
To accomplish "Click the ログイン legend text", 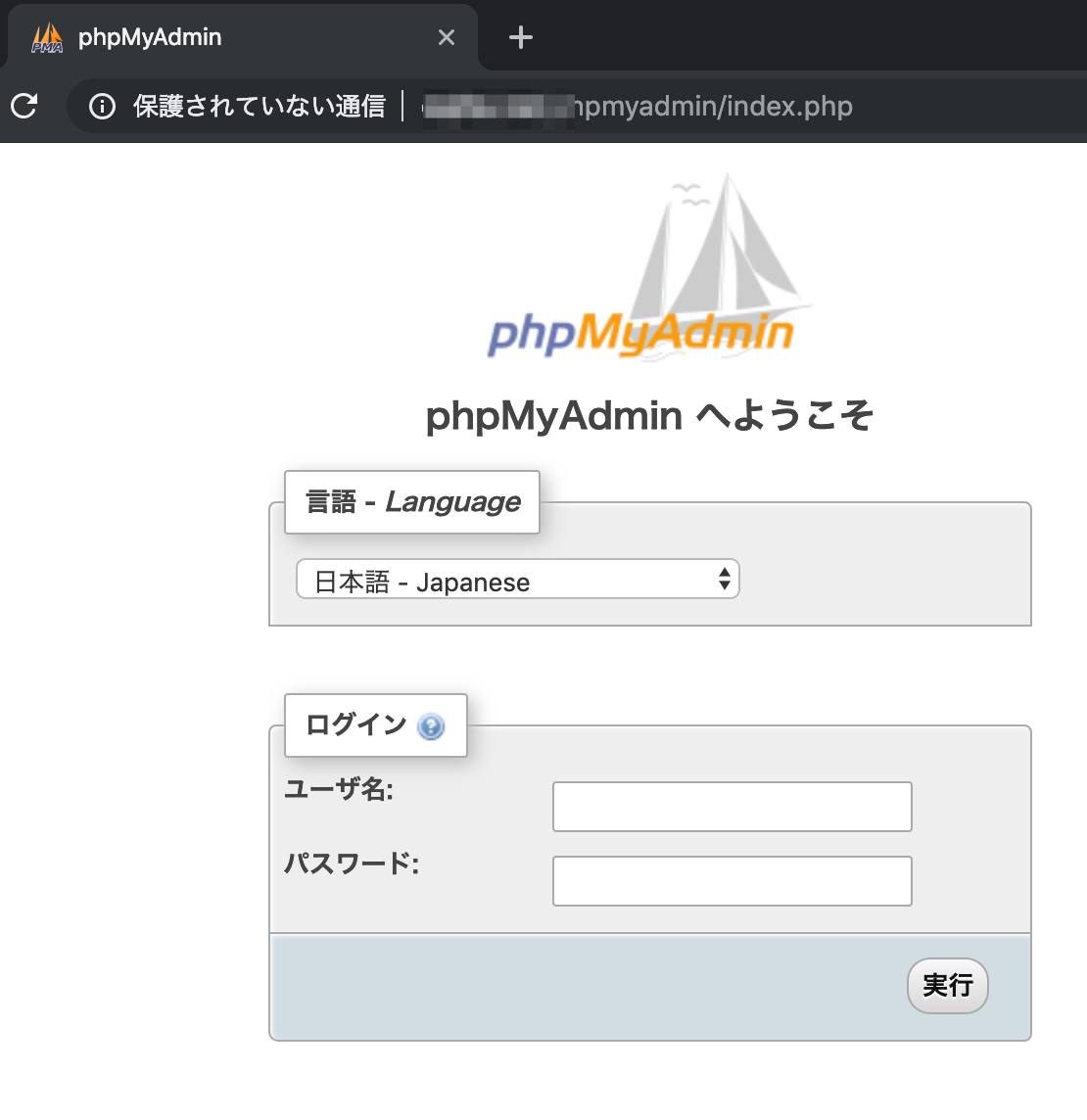I will click(x=355, y=725).
